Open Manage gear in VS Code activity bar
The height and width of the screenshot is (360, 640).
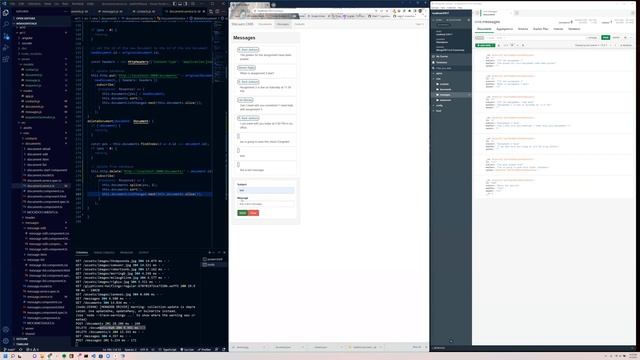click(6, 341)
